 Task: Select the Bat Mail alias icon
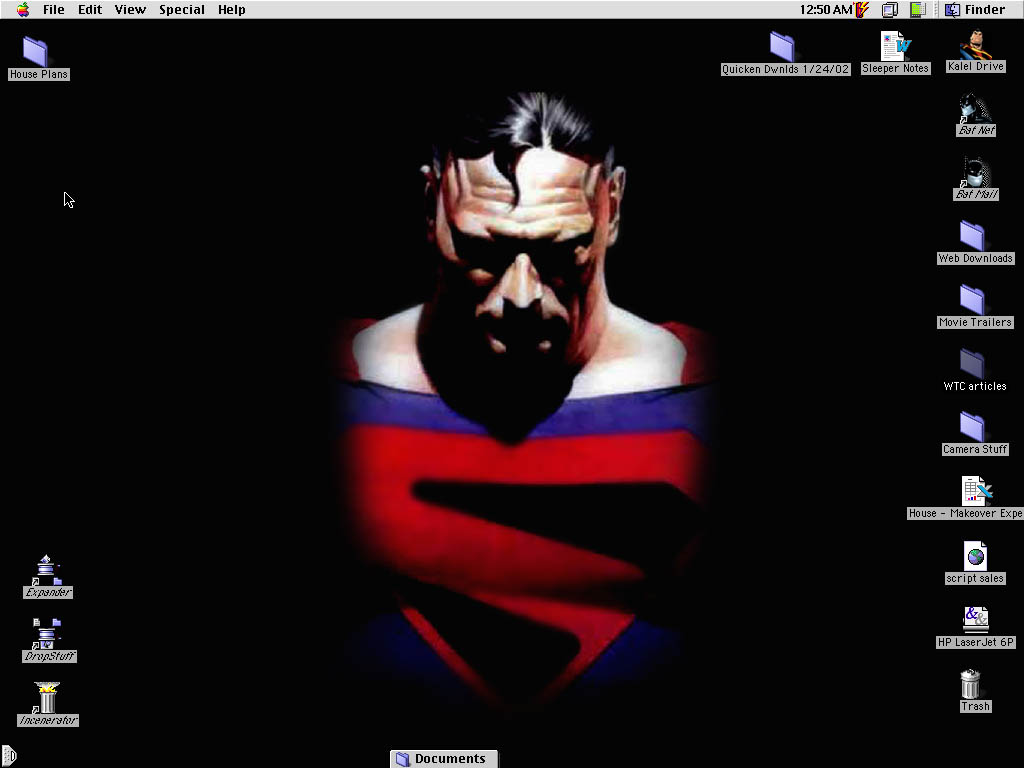[x=976, y=172]
